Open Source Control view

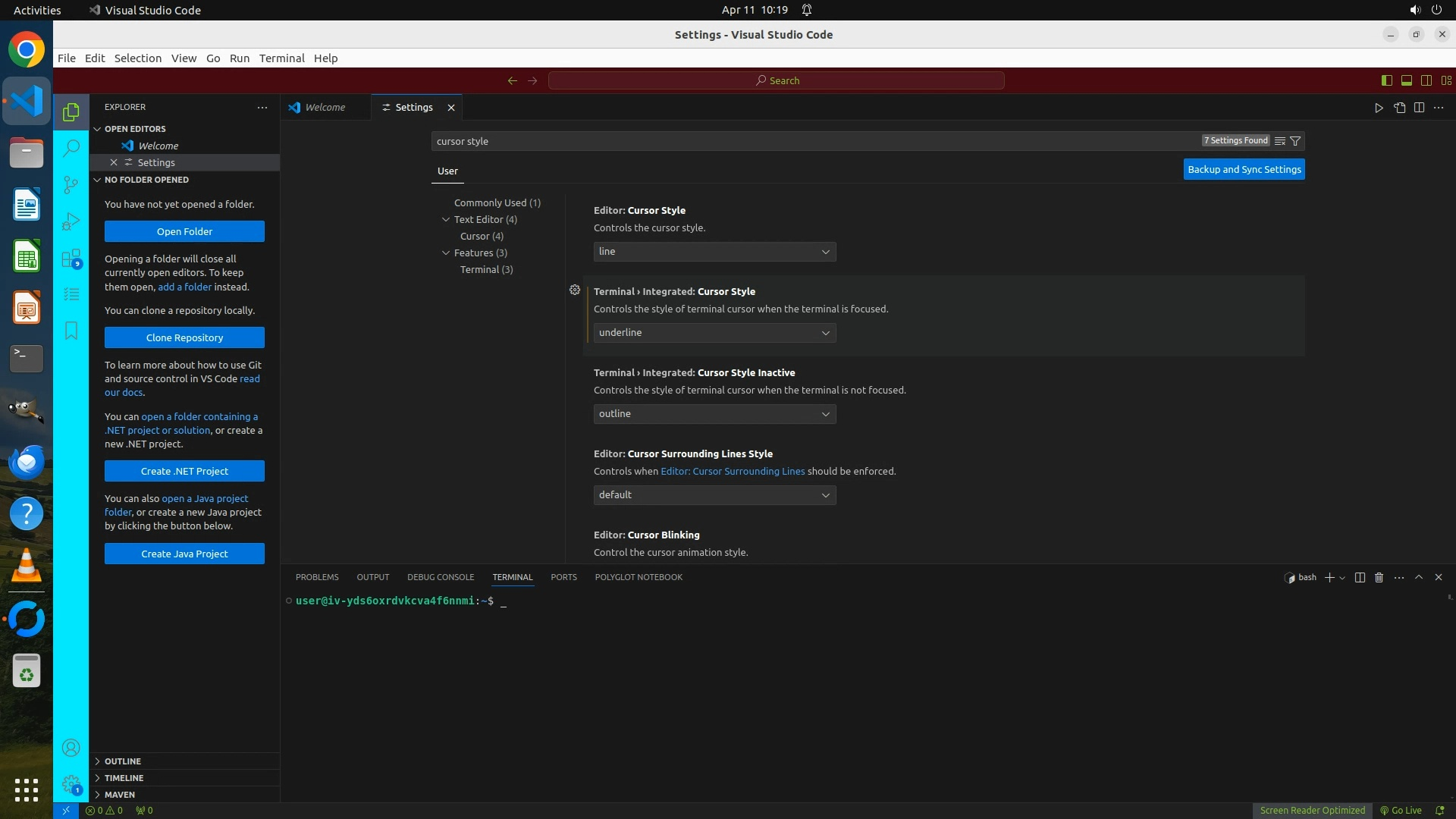71,184
